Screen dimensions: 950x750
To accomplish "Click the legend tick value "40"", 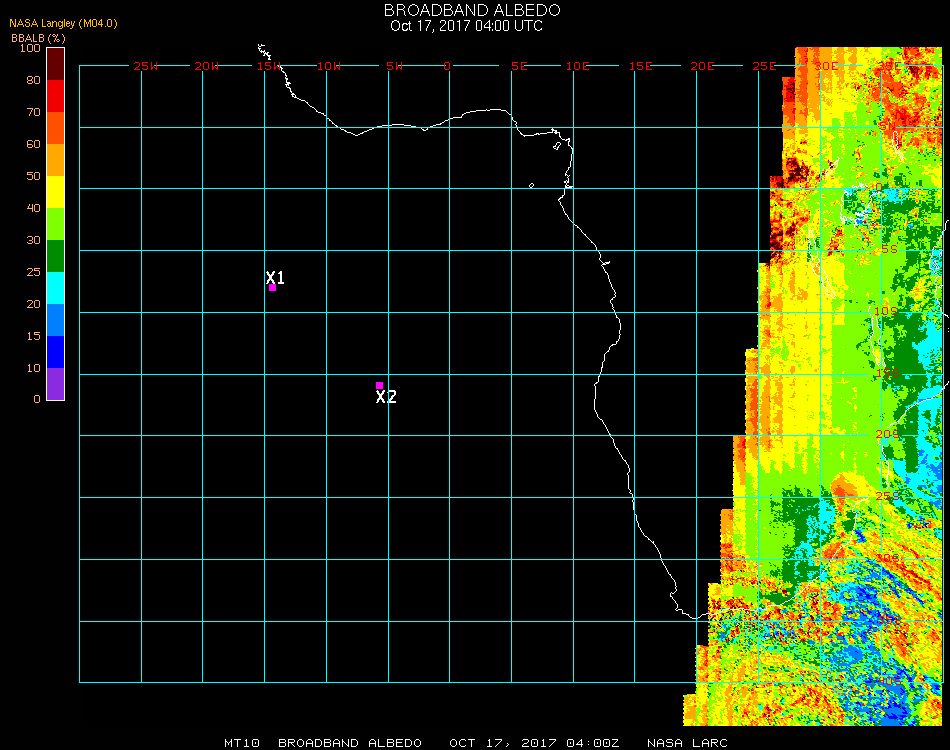I will pyautogui.click(x=33, y=208).
